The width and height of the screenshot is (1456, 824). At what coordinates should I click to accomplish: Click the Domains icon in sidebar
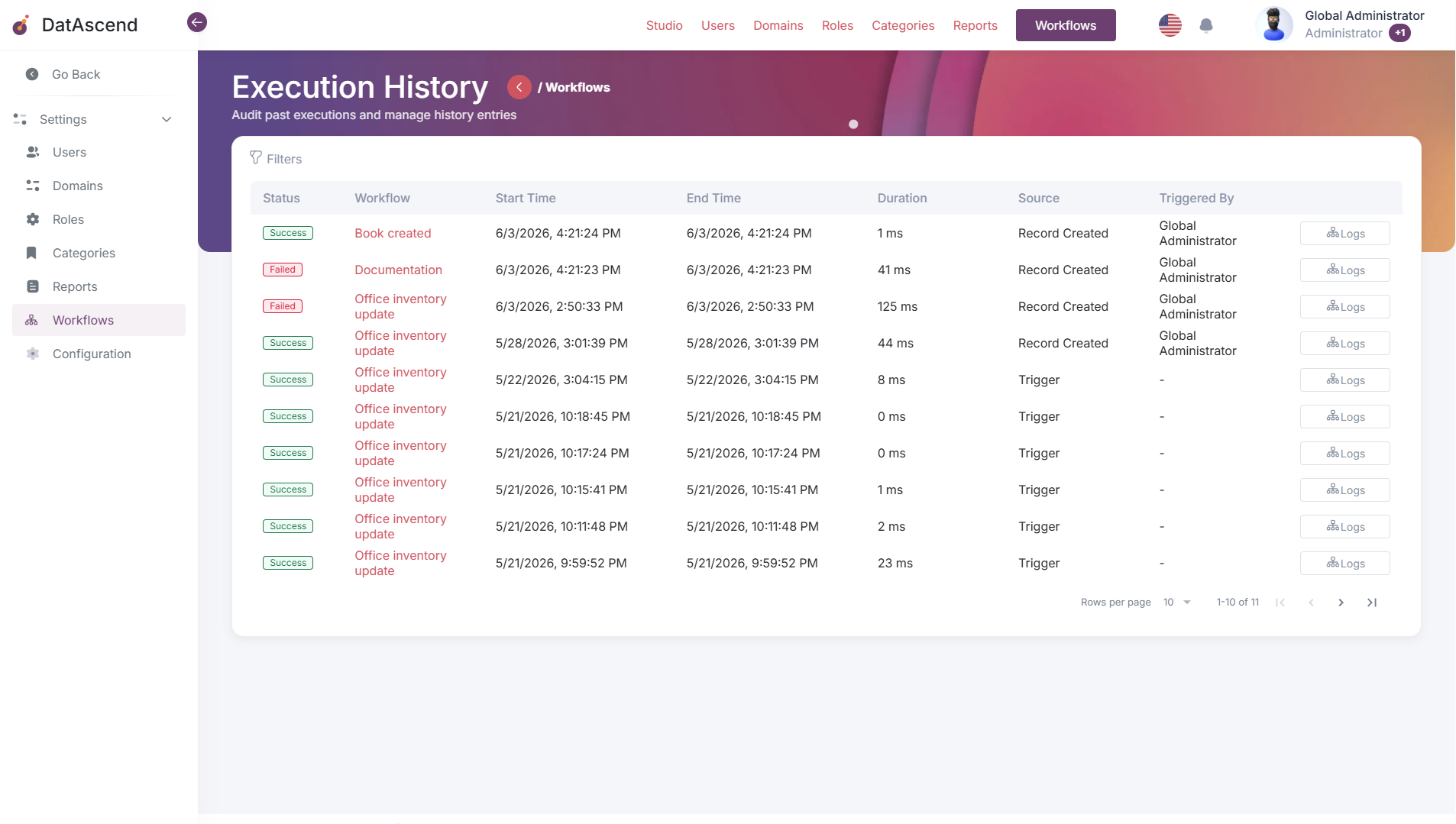(x=32, y=186)
